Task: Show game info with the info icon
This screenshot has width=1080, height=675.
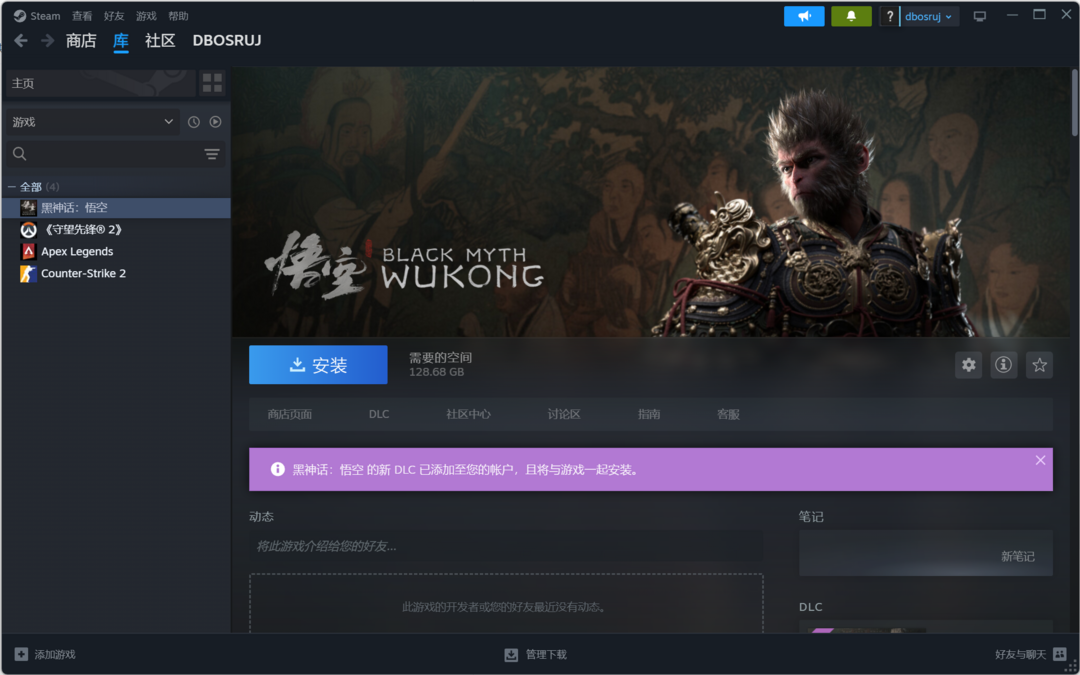Action: tap(1004, 365)
